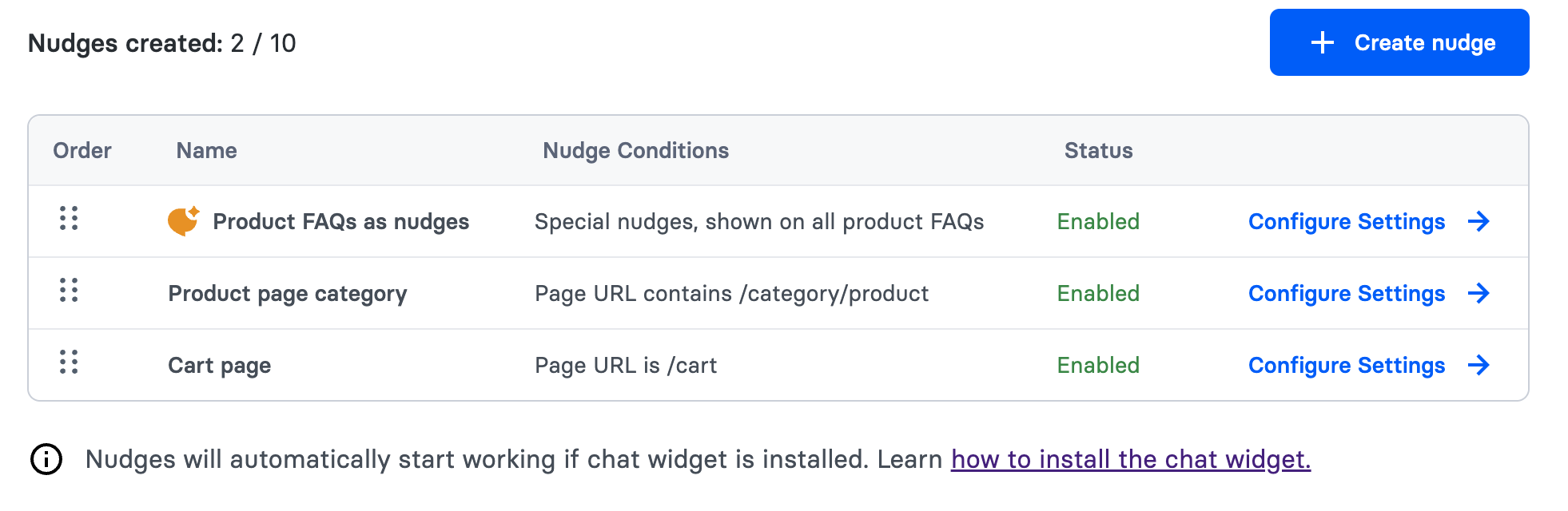The image size is (1568, 511).
Task: Select the Product FAQs as nudges name
Action: (x=340, y=221)
